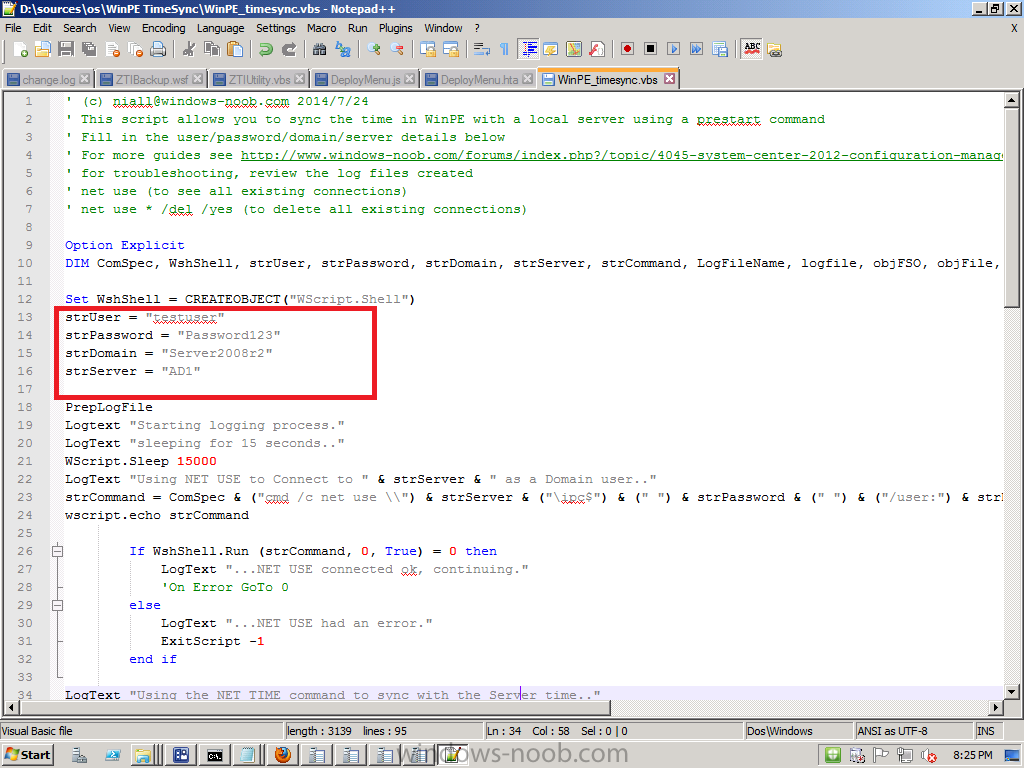Stop macro recording with black square icon
The image size is (1024, 768).
tap(650, 50)
